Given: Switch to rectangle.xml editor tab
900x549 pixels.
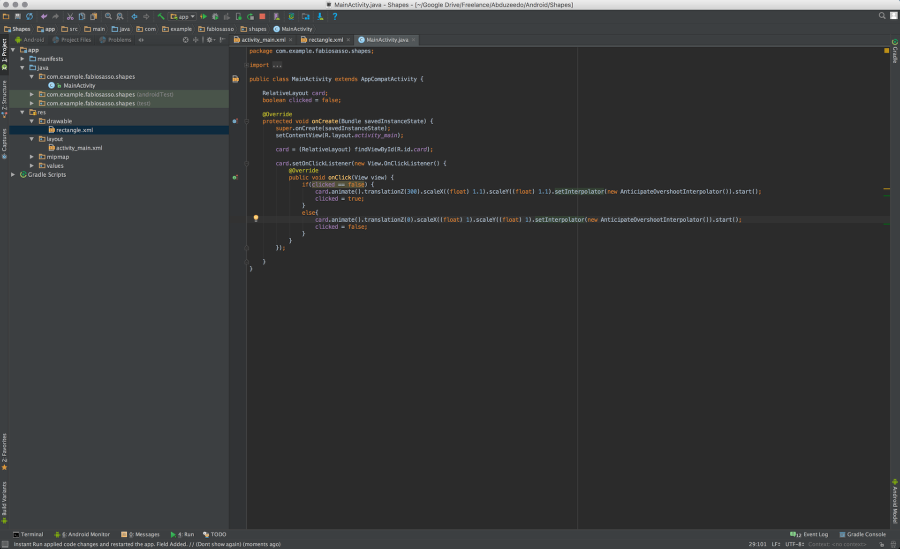Looking at the screenshot, I should click(325, 40).
